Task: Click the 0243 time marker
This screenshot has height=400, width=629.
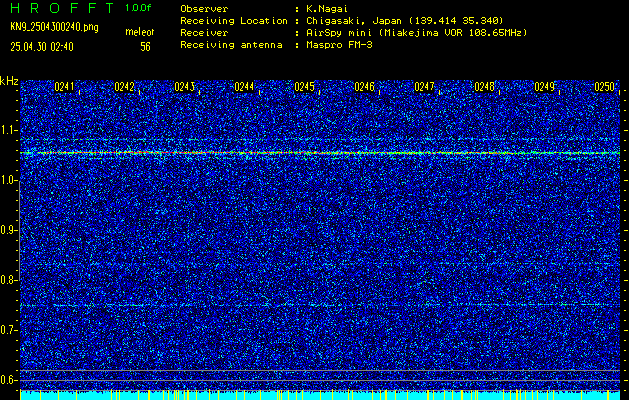Action: 185,87
